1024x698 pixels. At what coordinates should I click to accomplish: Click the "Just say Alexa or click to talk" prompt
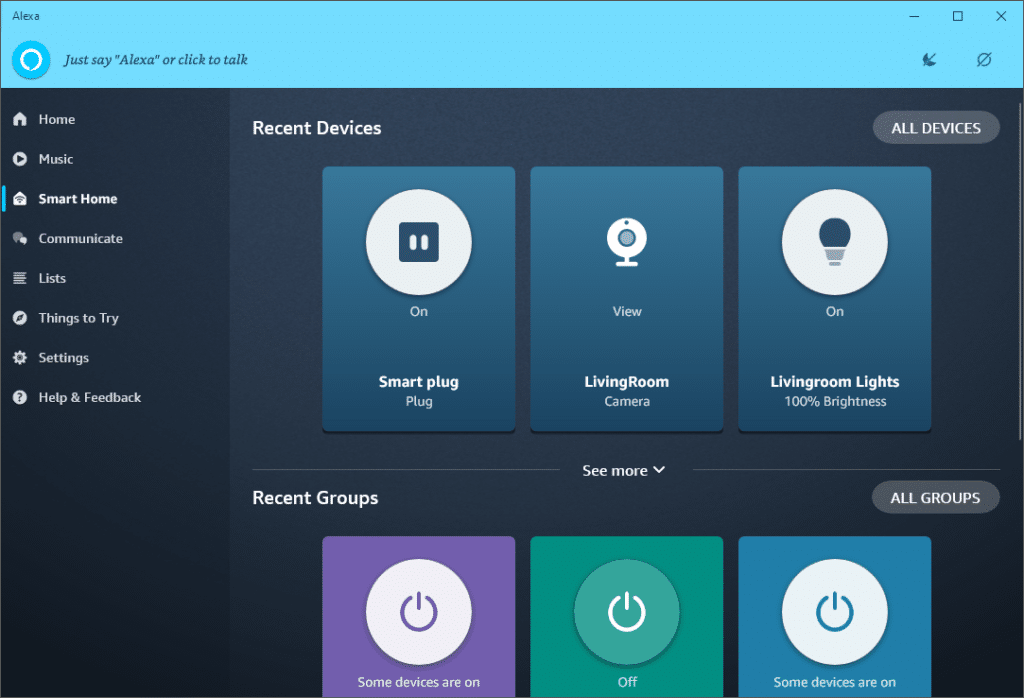tap(155, 60)
